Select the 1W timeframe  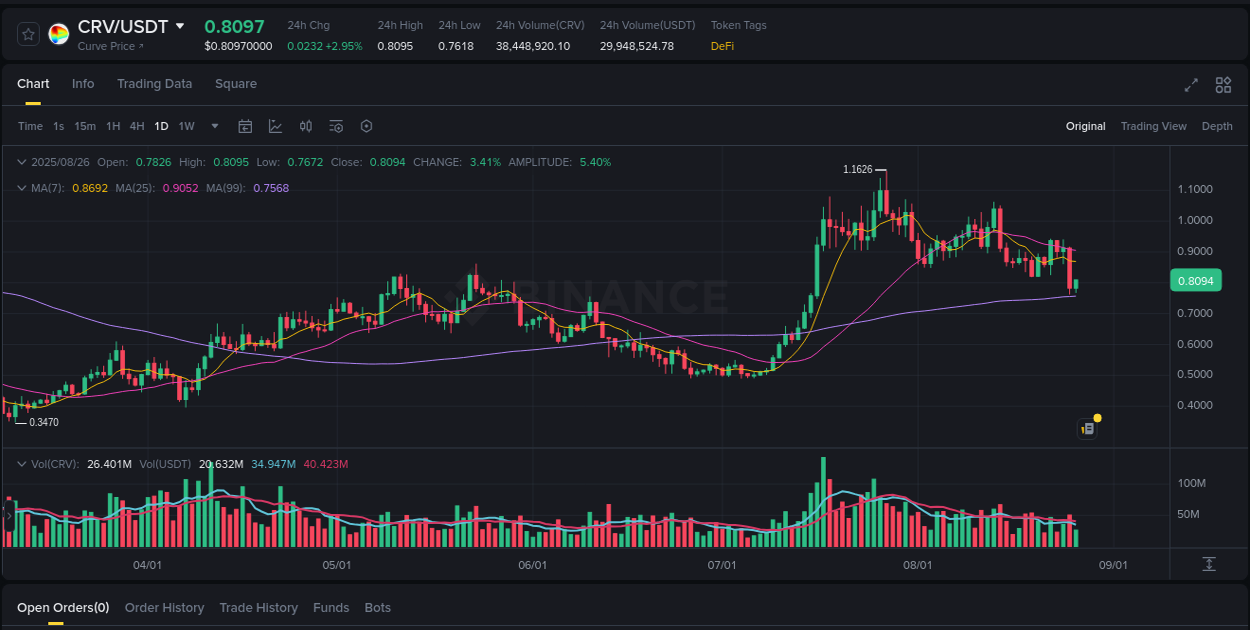click(186, 126)
